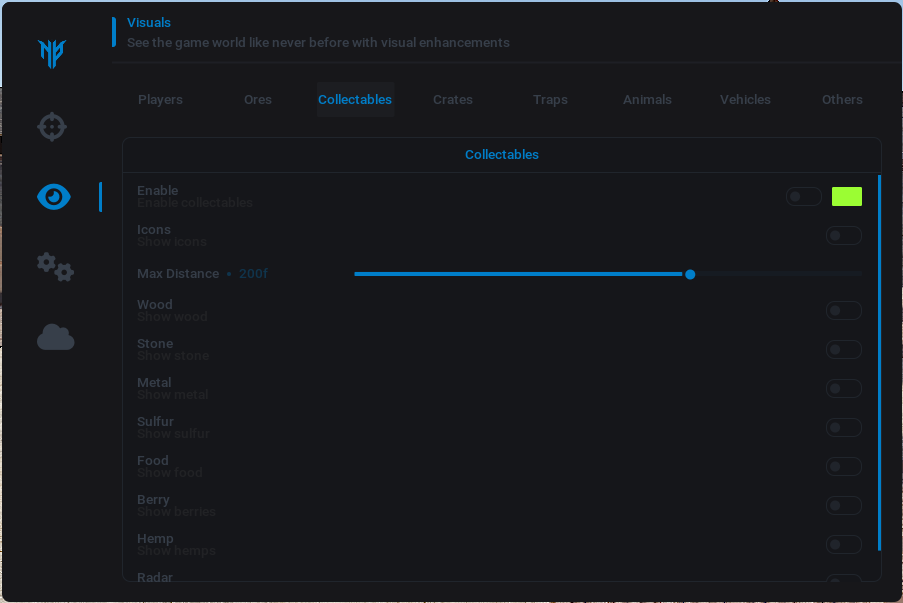The width and height of the screenshot is (903, 603).
Task: Open the cloud configs section
Action: pyautogui.click(x=55, y=338)
